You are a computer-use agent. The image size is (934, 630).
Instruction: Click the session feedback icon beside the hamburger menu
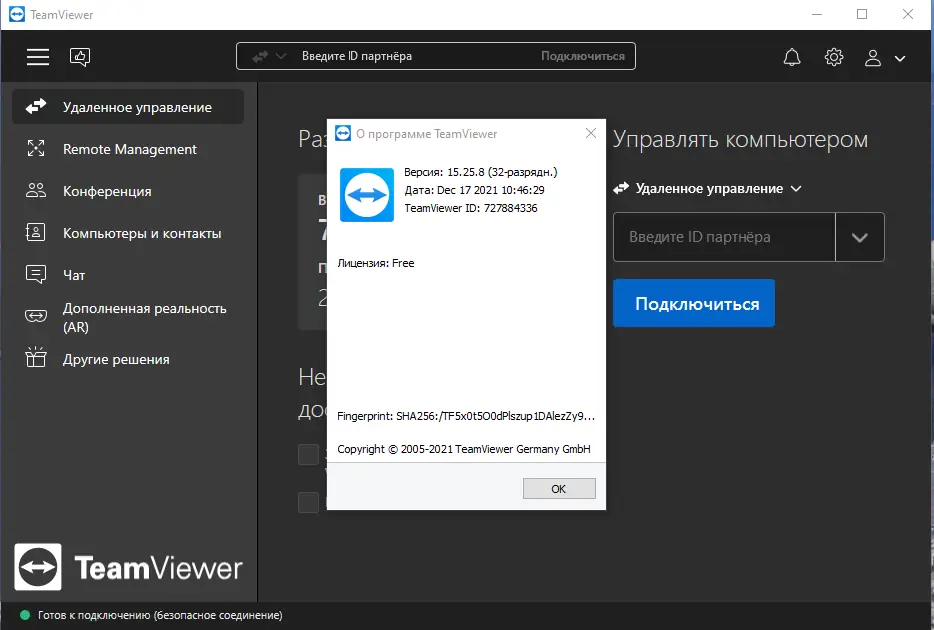(79, 57)
